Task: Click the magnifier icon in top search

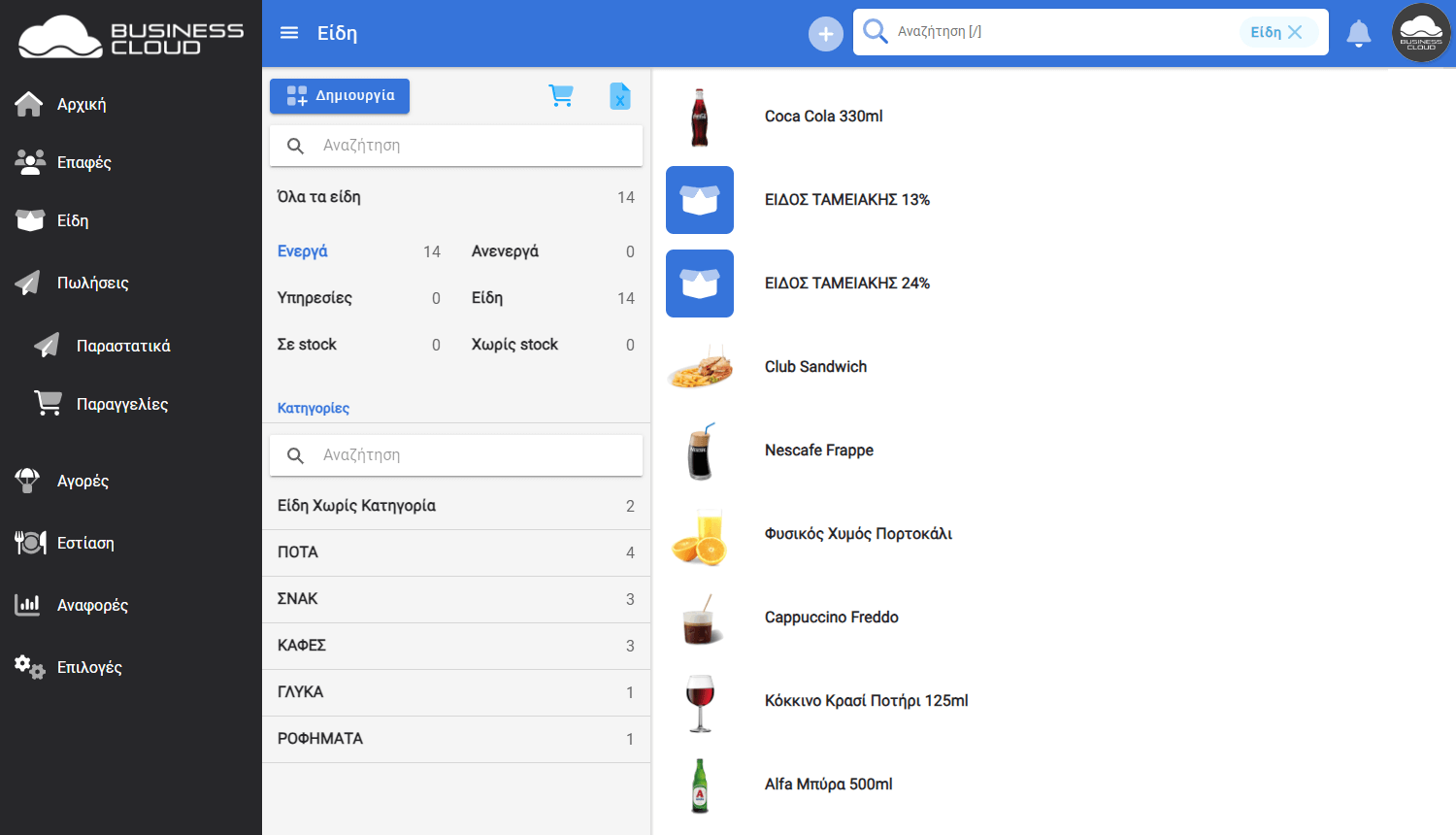Action: pos(876,31)
